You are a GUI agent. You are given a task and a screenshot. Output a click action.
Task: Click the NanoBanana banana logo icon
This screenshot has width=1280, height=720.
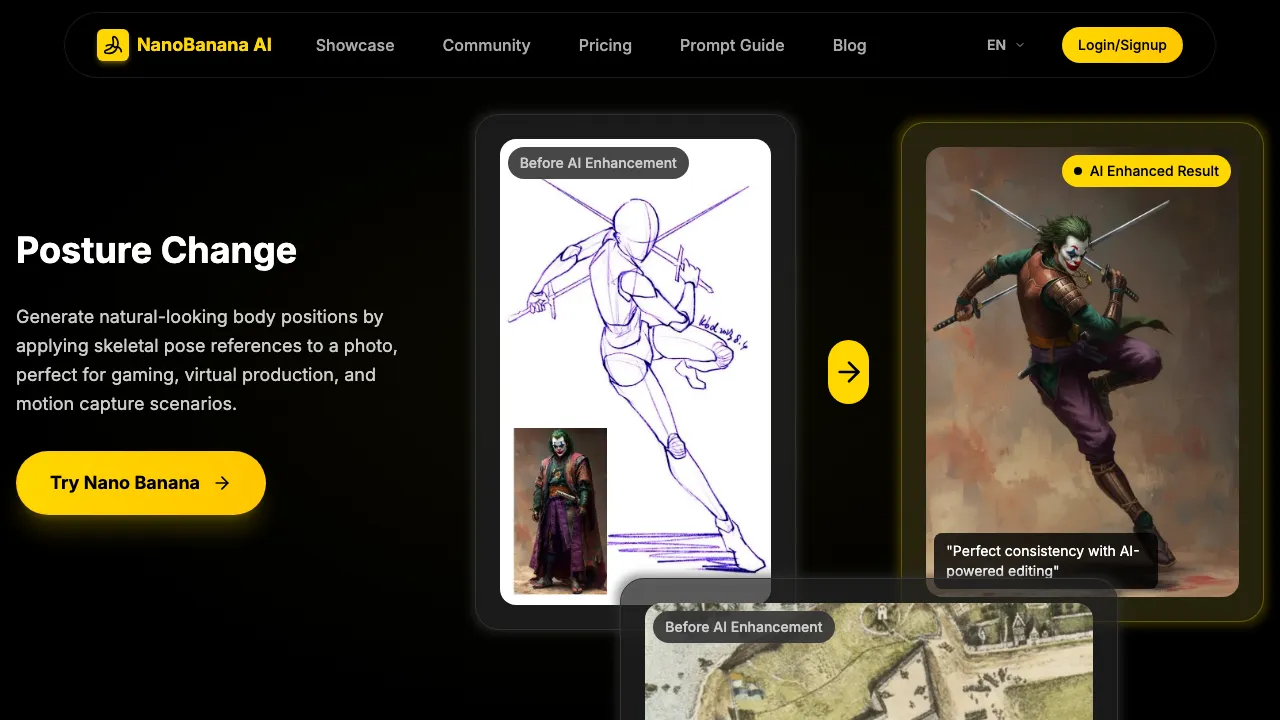(x=113, y=45)
